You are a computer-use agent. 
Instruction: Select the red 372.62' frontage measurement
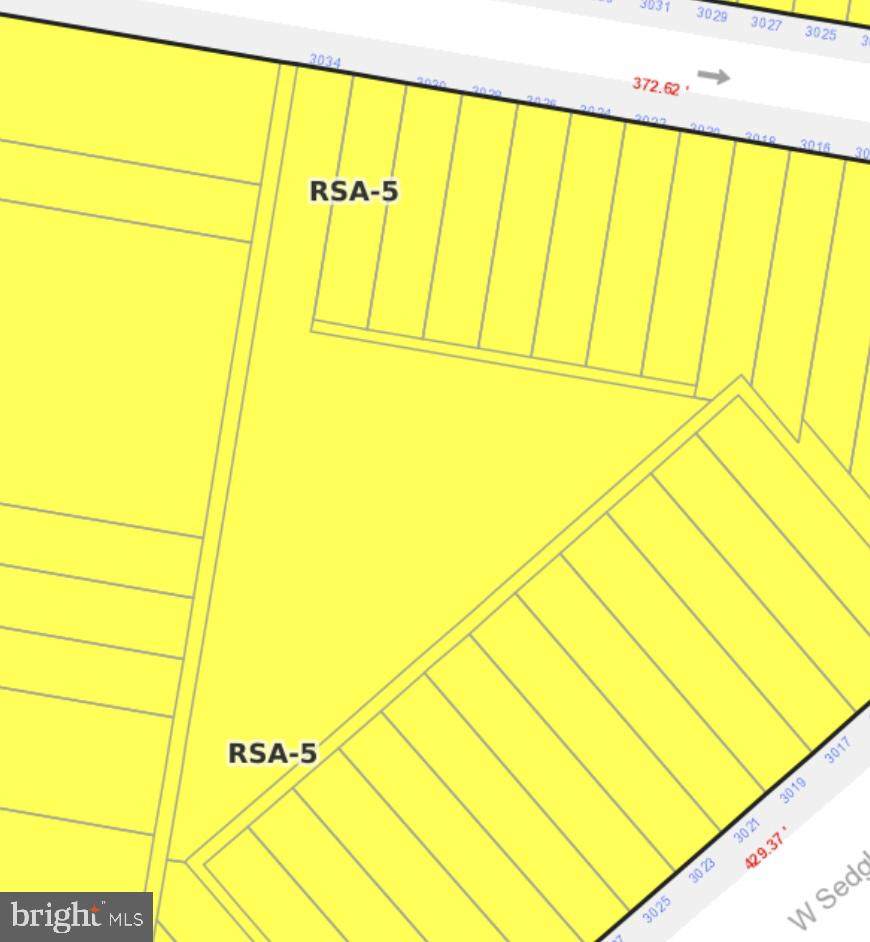click(x=660, y=87)
